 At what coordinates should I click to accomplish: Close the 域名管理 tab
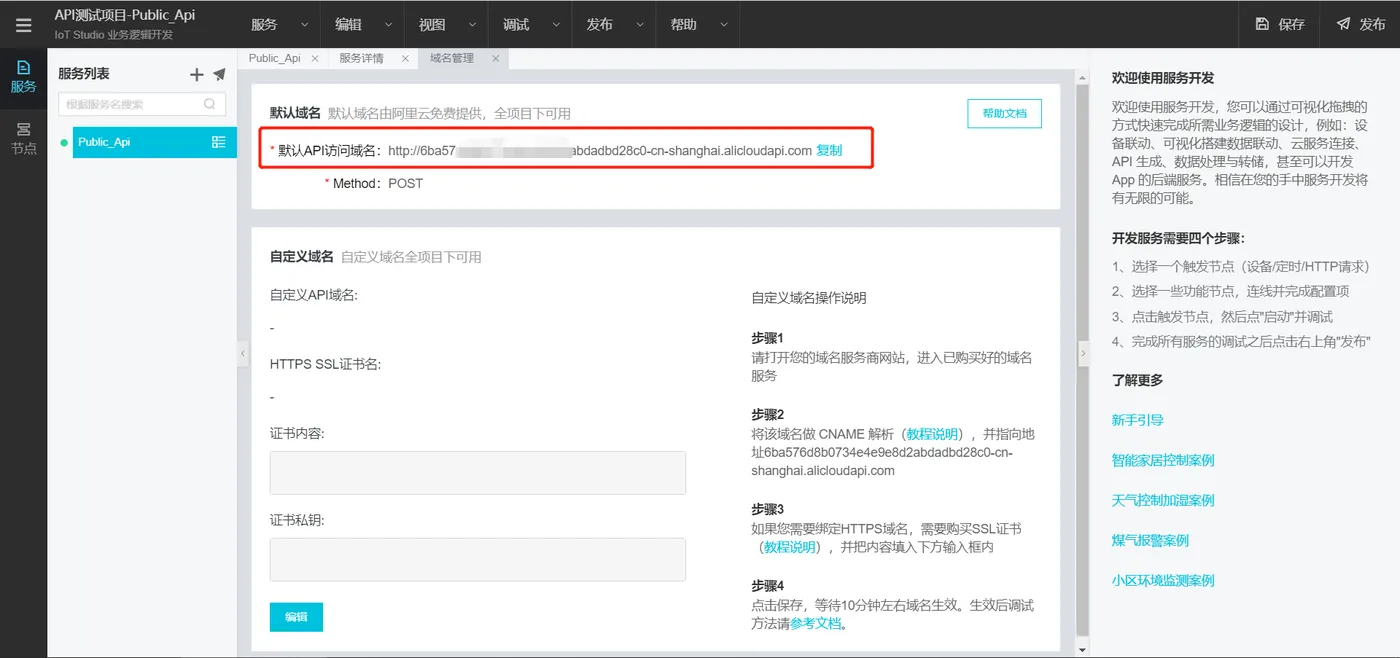click(x=495, y=59)
